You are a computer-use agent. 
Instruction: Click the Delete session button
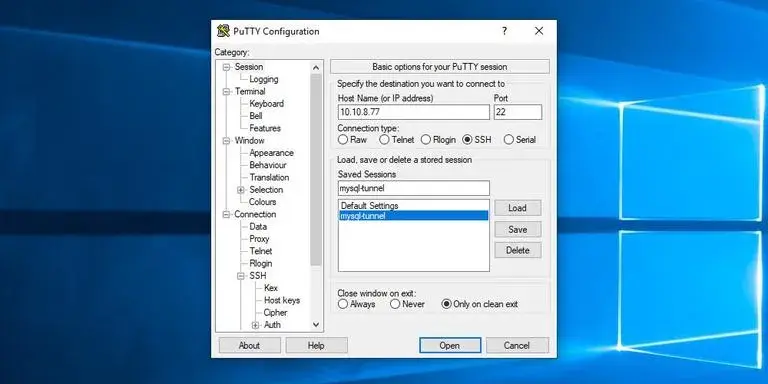tap(518, 250)
